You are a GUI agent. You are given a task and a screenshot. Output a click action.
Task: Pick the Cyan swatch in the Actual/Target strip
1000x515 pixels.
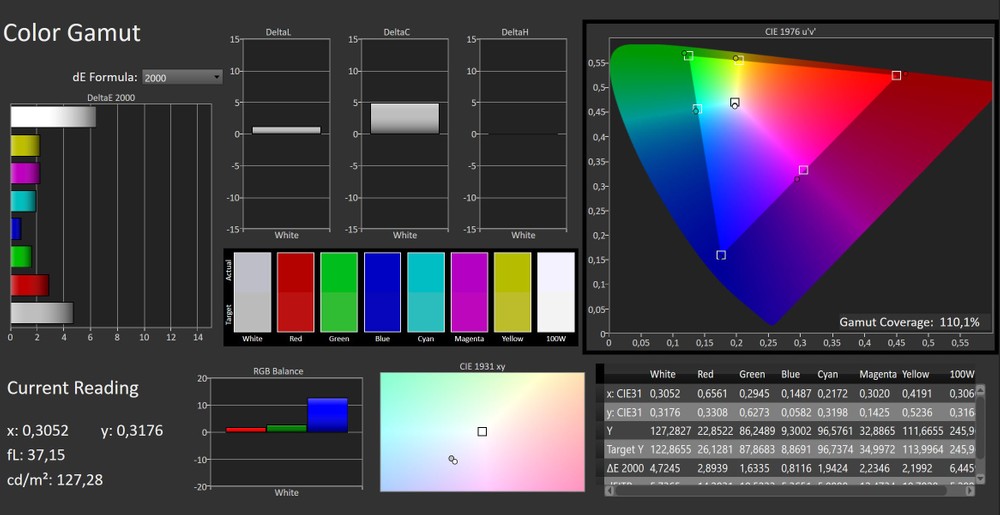click(426, 292)
